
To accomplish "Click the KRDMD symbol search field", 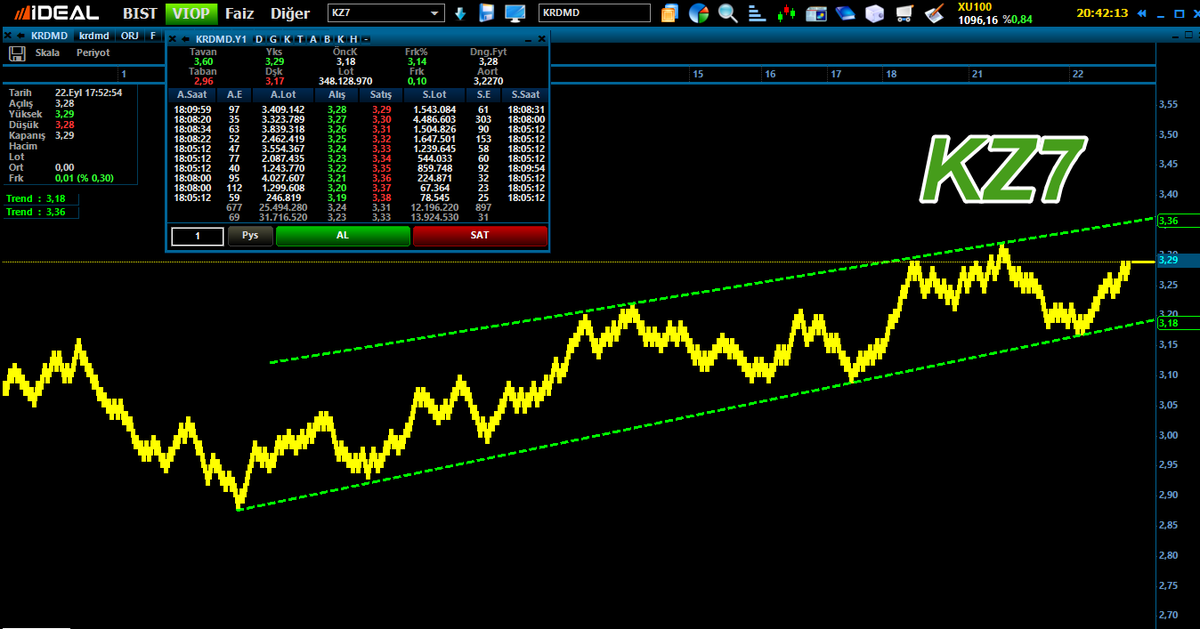I will (594, 13).
